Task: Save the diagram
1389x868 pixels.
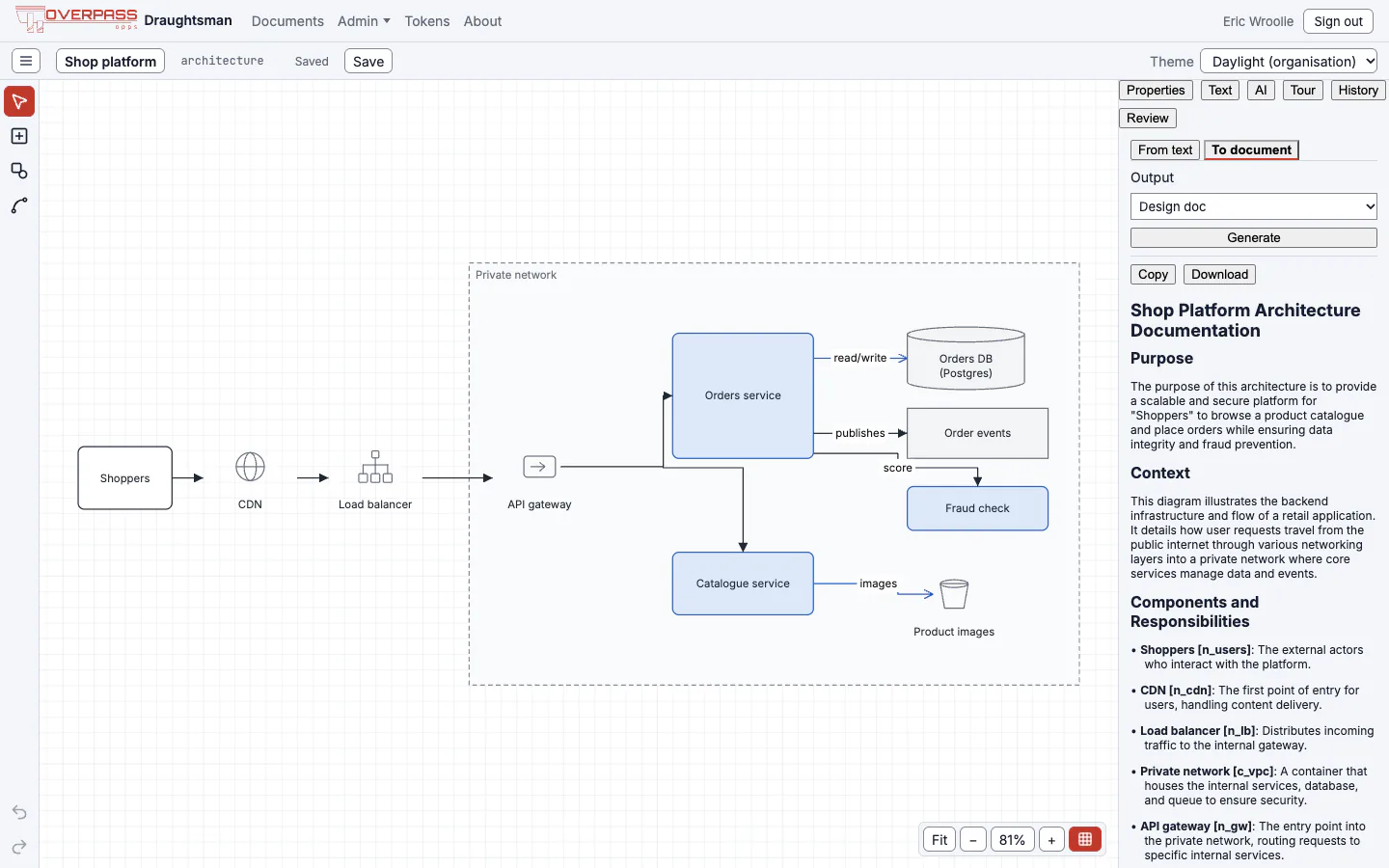Action: pyautogui.click(x=368, y=61)
